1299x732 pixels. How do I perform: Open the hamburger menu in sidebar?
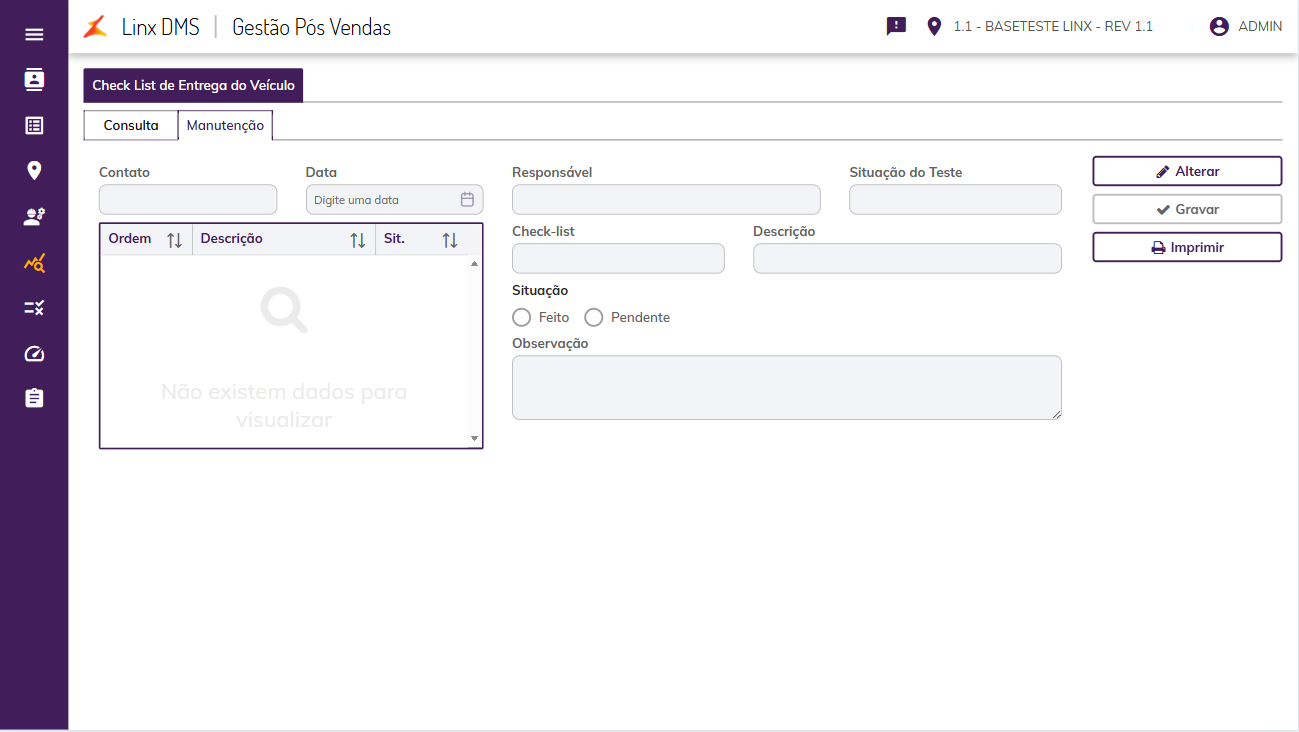(x=34, y=35)
